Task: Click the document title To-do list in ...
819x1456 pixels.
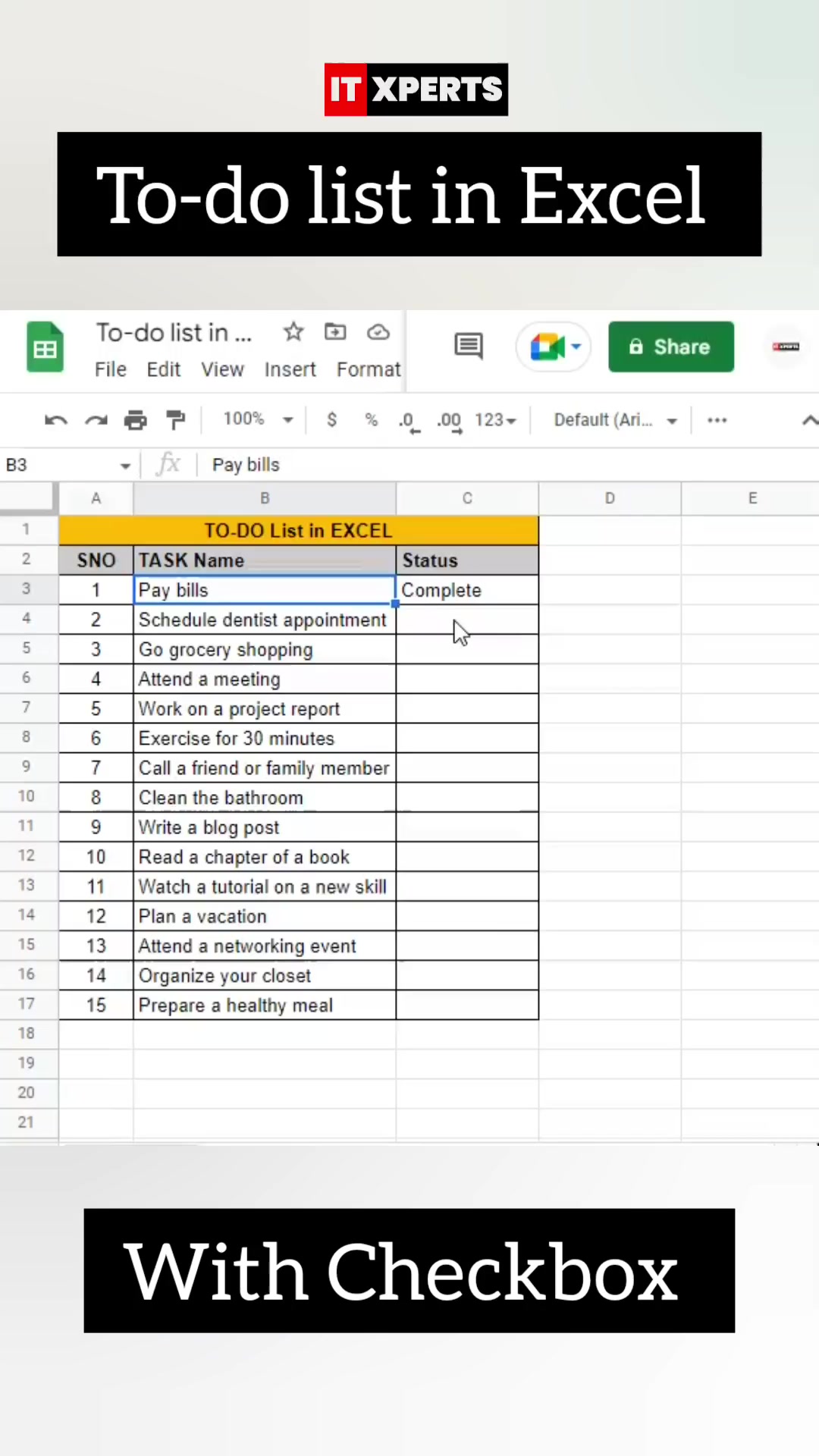Action: (x=174, y=332)
